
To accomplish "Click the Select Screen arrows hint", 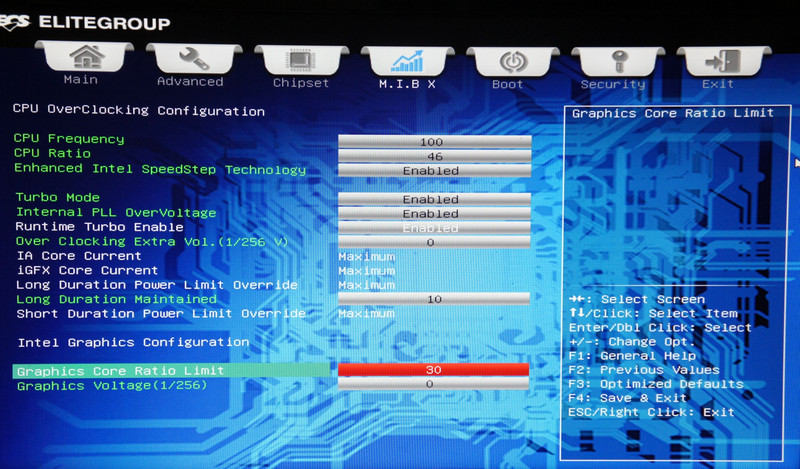I will 637,299.
